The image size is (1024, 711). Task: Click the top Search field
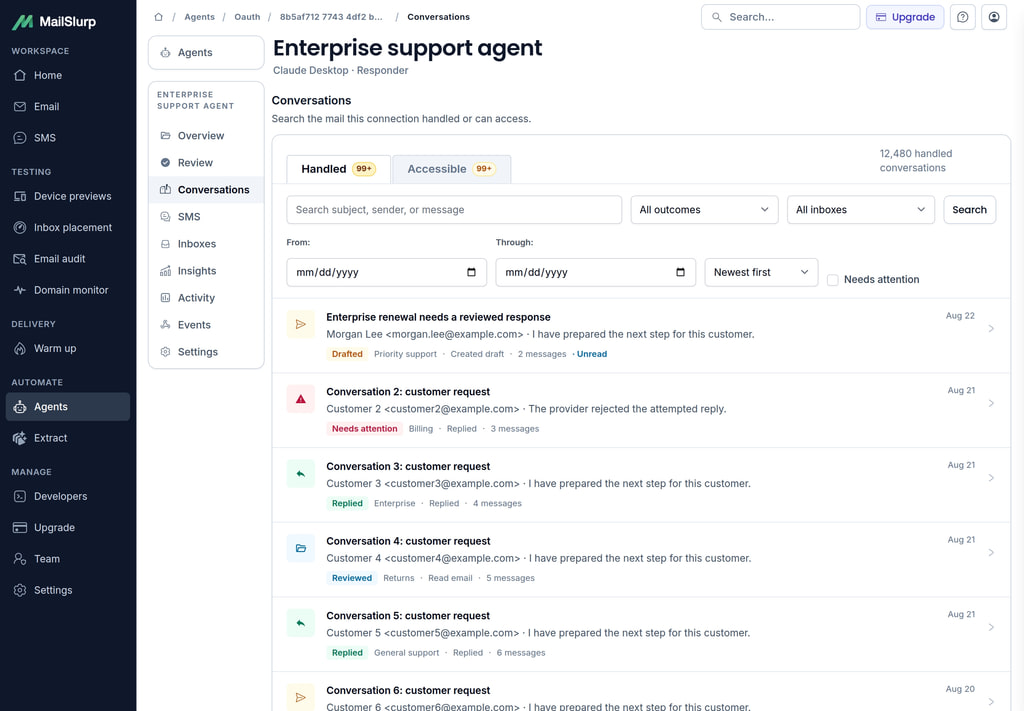pos(780,17)
